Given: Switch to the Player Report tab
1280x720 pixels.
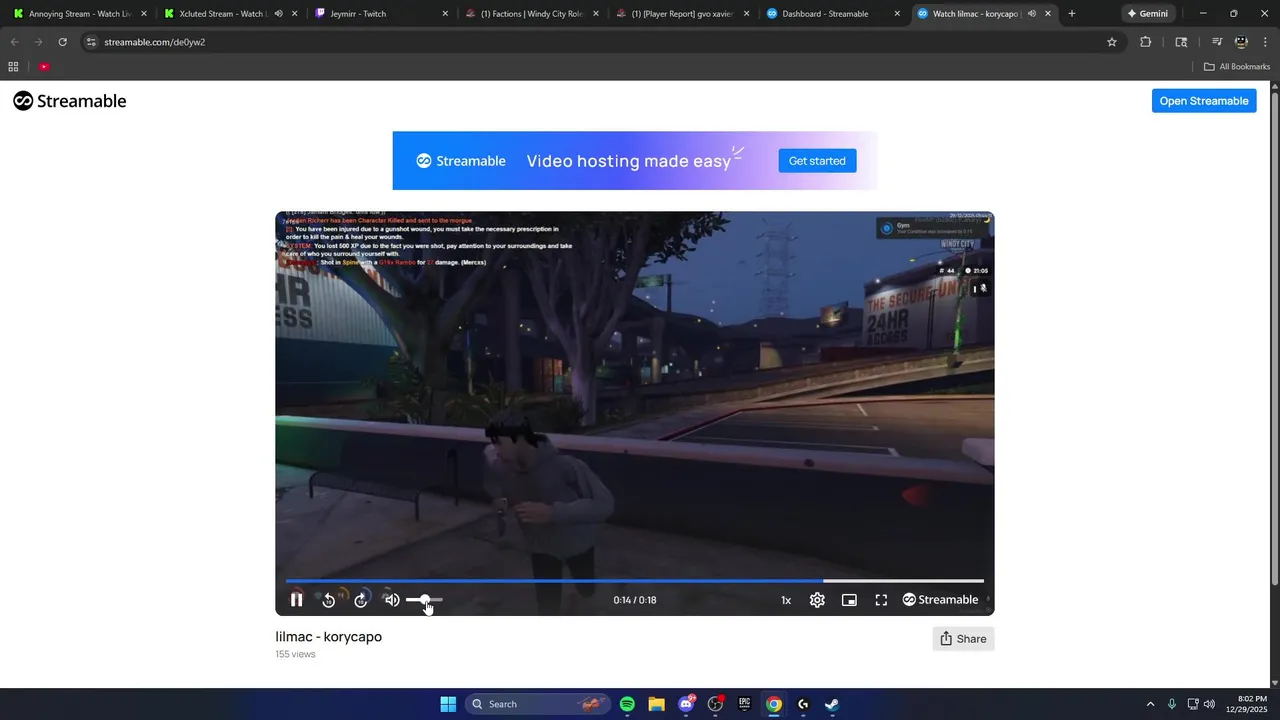Looking at the screenshot, I should [681, 14].
